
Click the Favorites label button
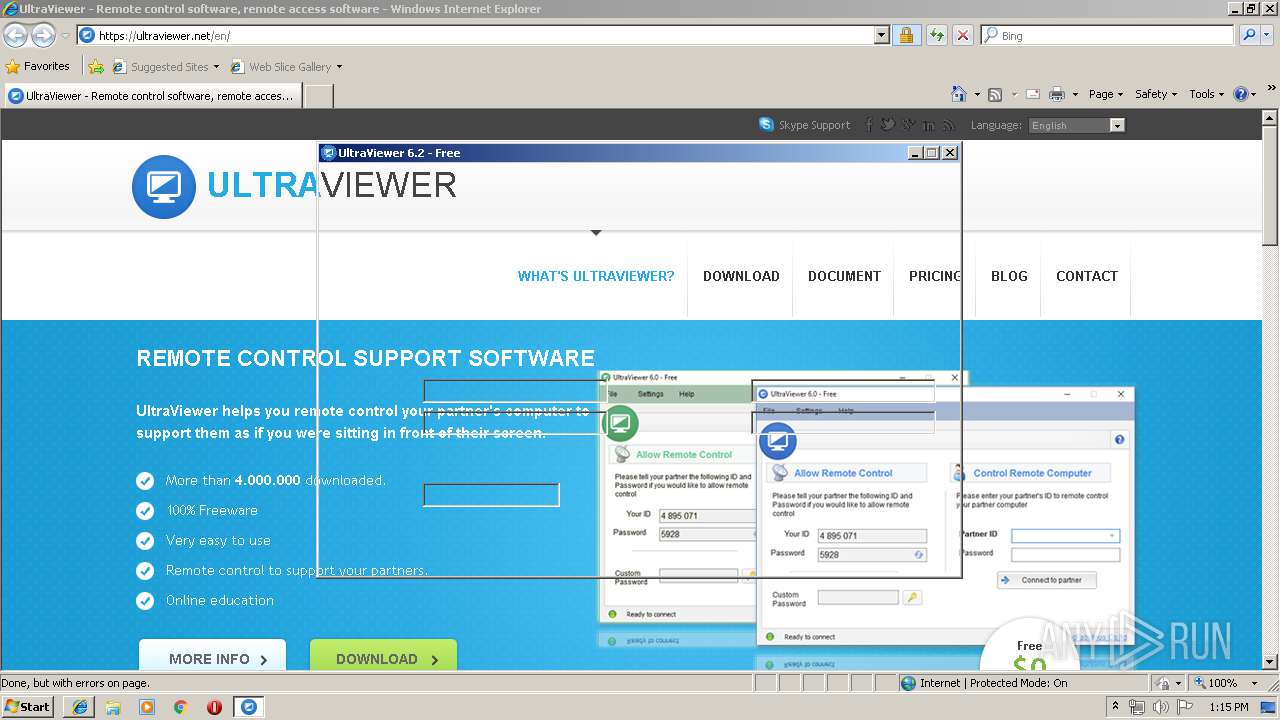click(38, 66)
